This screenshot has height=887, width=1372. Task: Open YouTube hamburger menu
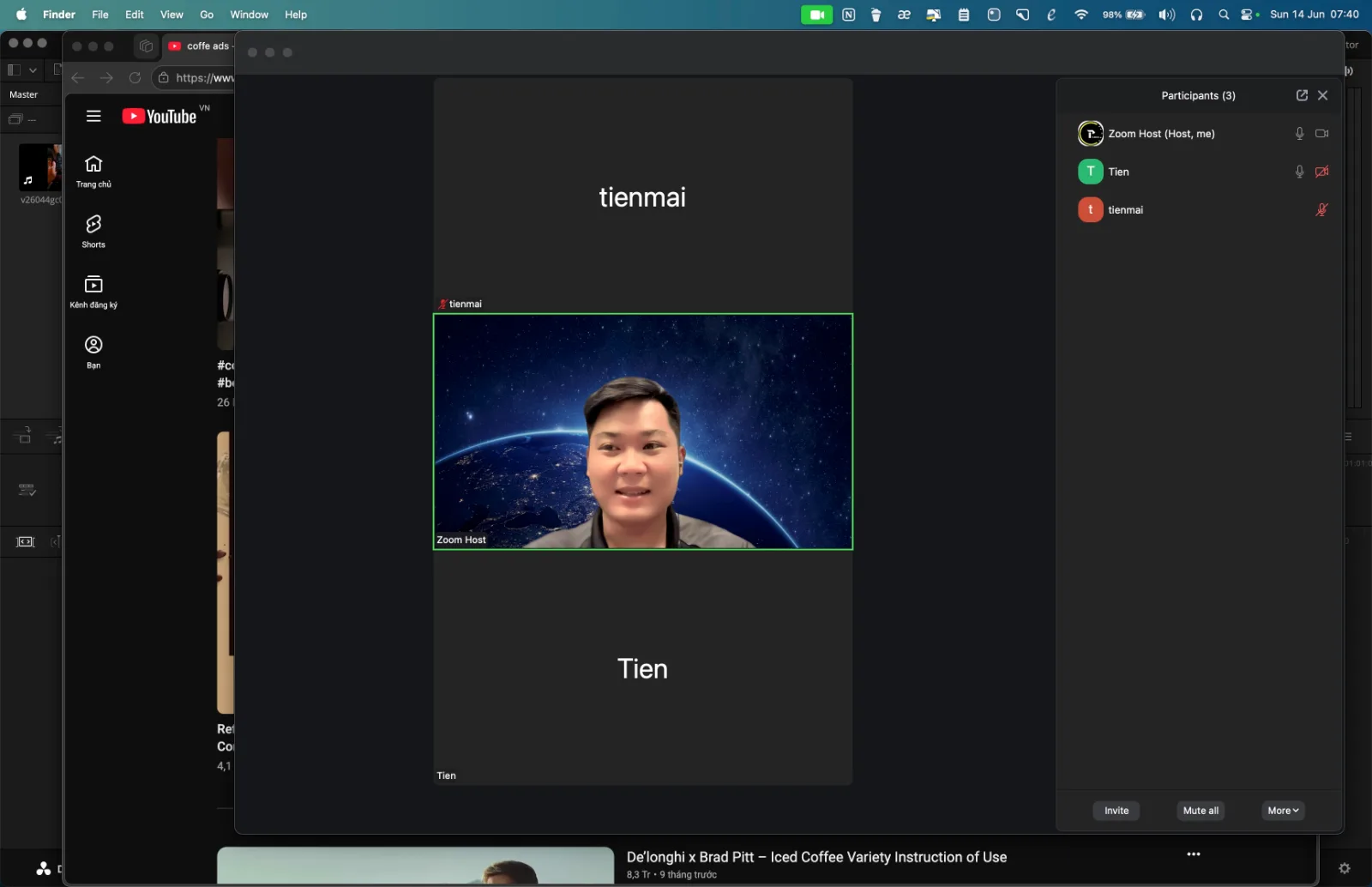coord(93,116)
